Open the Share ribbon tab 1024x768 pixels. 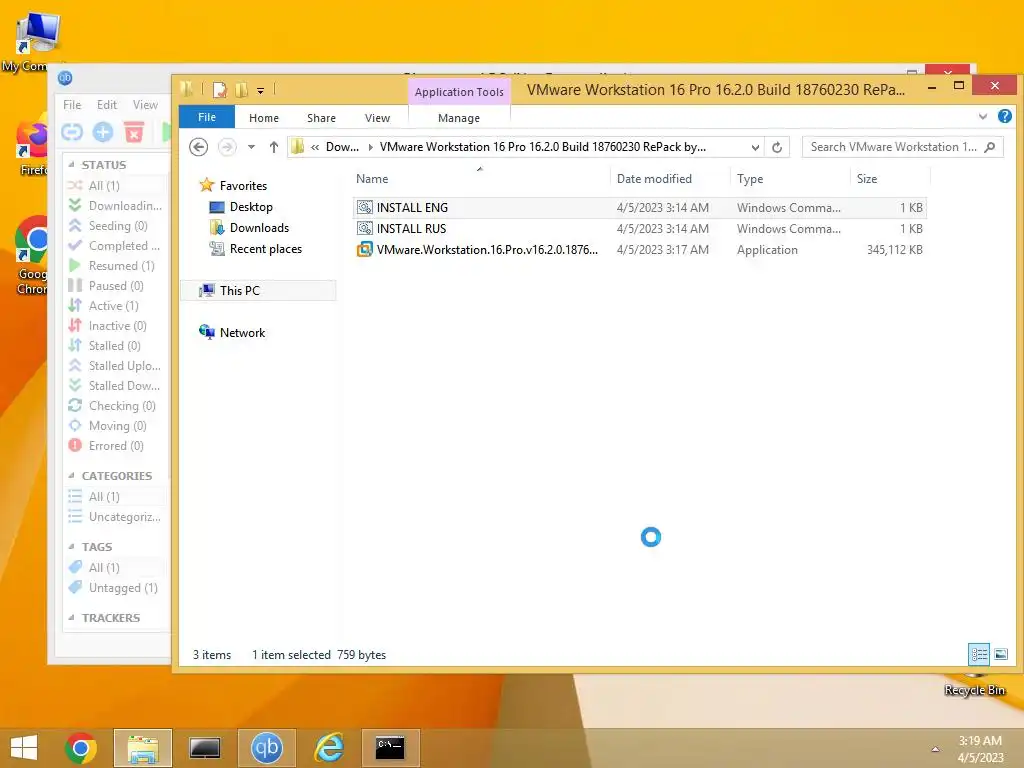click(x=321, y=118)
